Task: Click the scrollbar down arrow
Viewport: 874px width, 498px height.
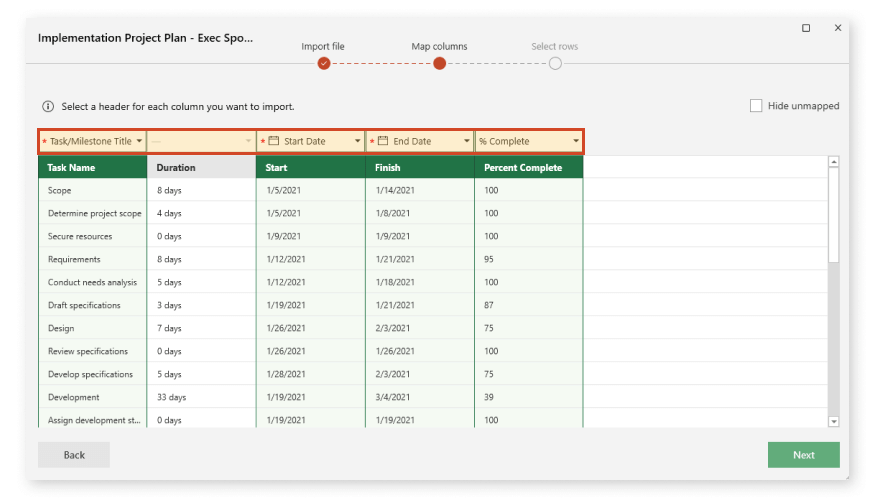Action: click(834, 422)
